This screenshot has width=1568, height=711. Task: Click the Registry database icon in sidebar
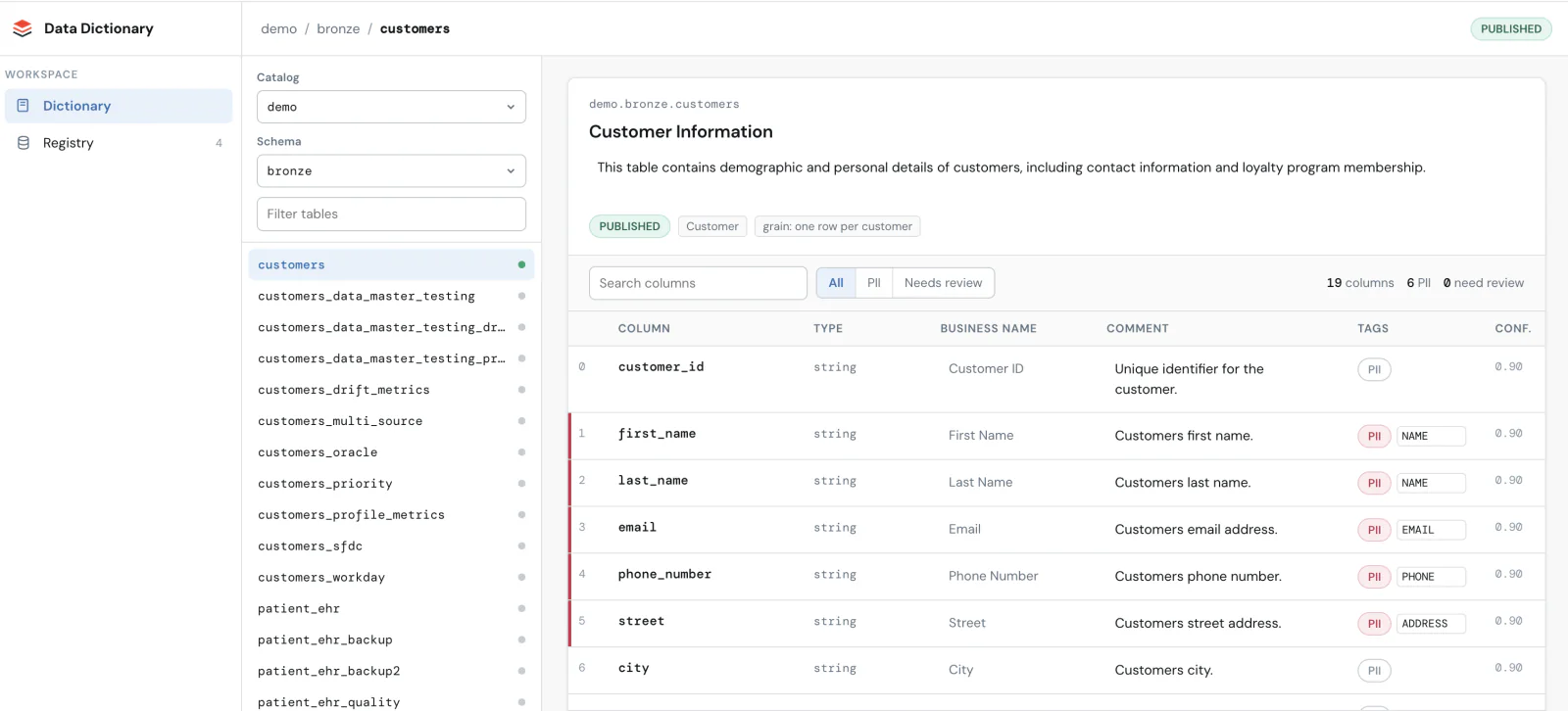pos(24,143)
